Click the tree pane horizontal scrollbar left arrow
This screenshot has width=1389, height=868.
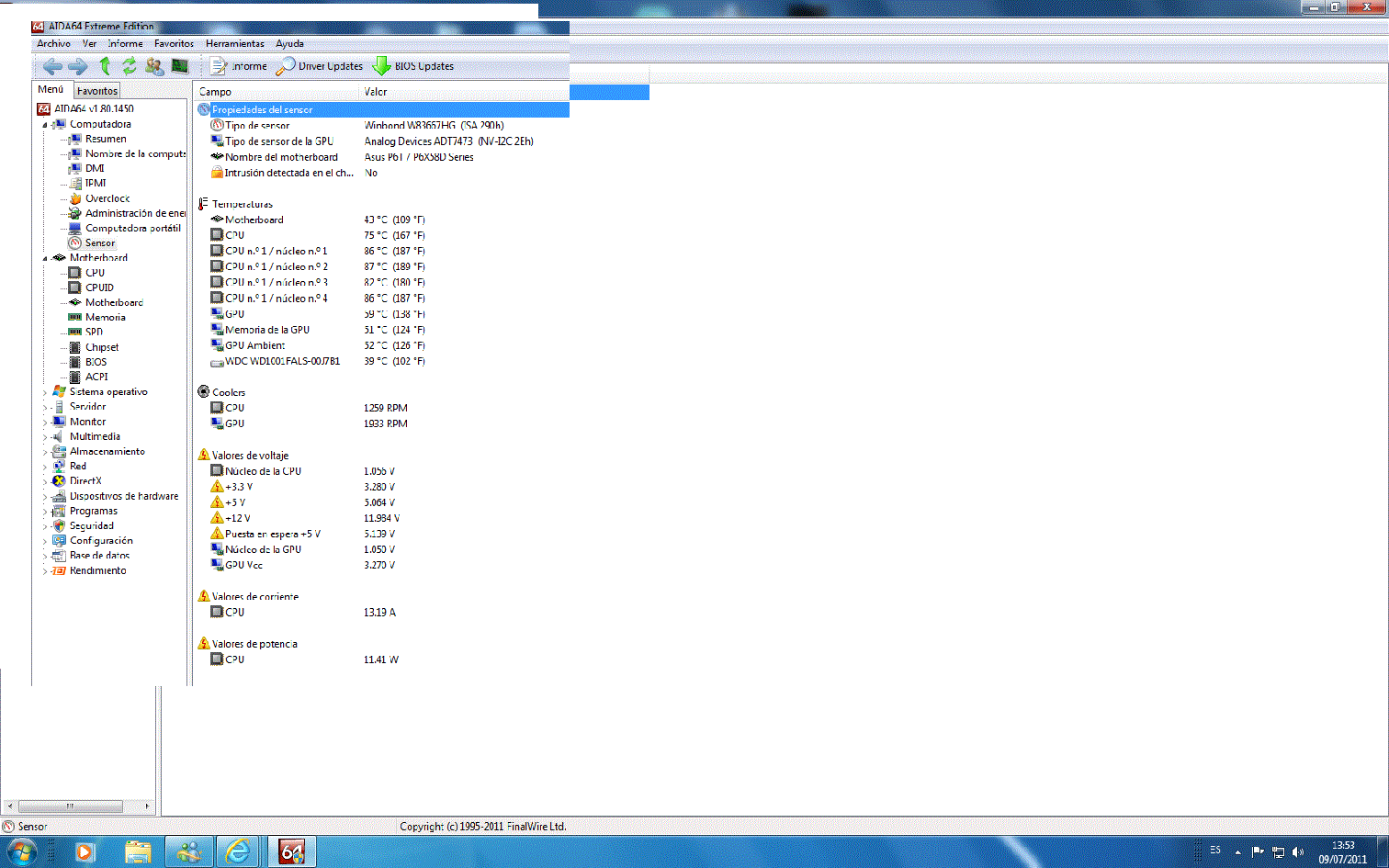tap(10, 806)
